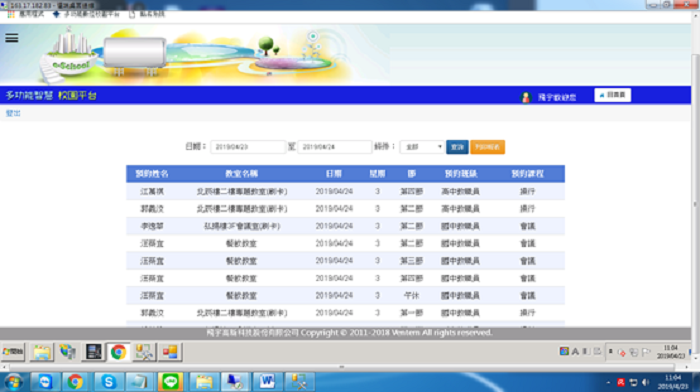Open the dropdown next to the date fields
700x392 pixels.
coord(422,147)
